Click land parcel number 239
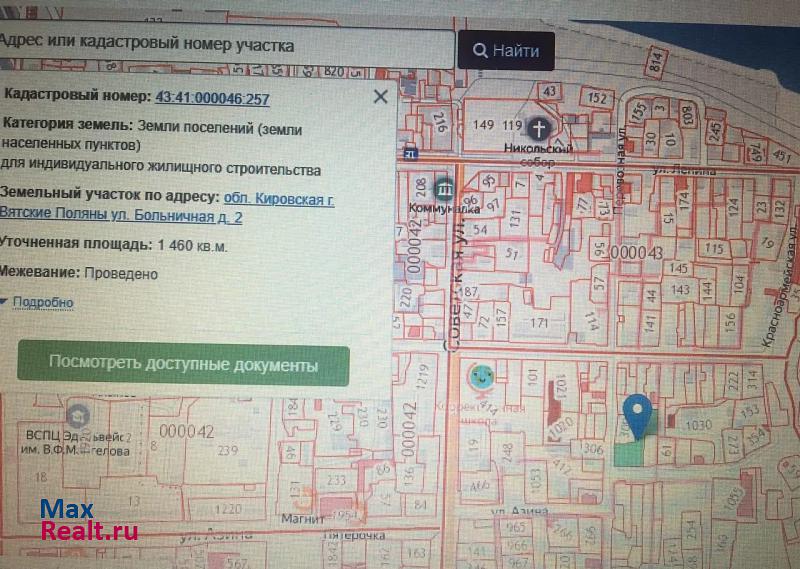800x569 pixels. 229,452
